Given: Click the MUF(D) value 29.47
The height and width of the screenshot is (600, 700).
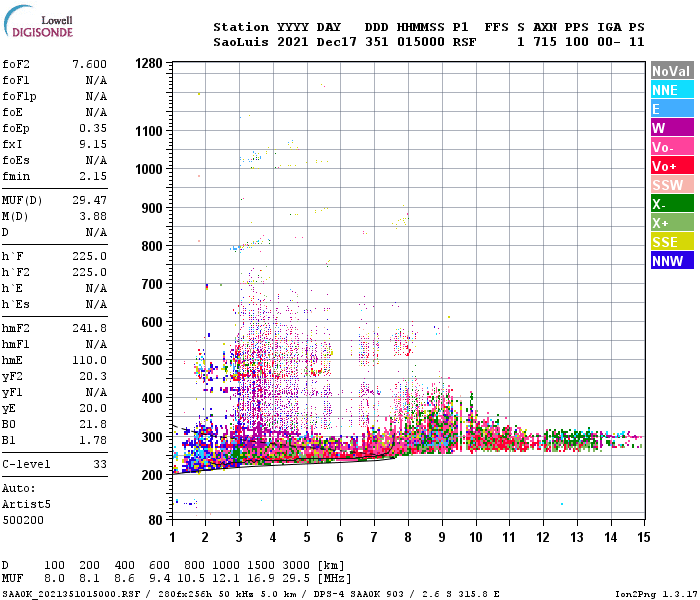Looking at the screenshot, I should coord(89,200).
